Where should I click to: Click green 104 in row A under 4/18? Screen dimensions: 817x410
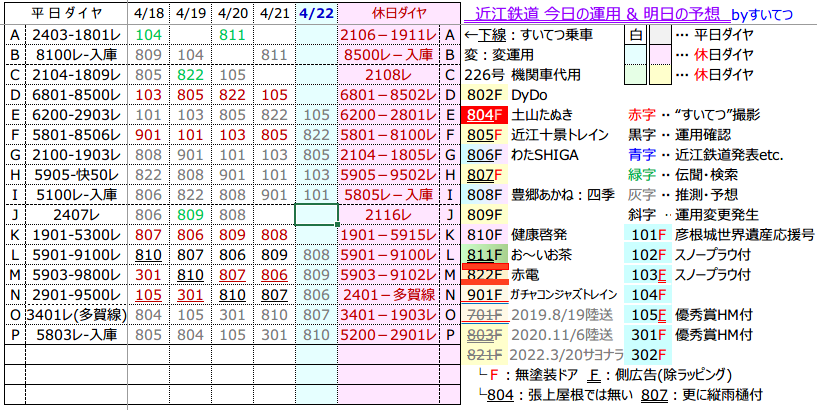(x=148, y=35)
